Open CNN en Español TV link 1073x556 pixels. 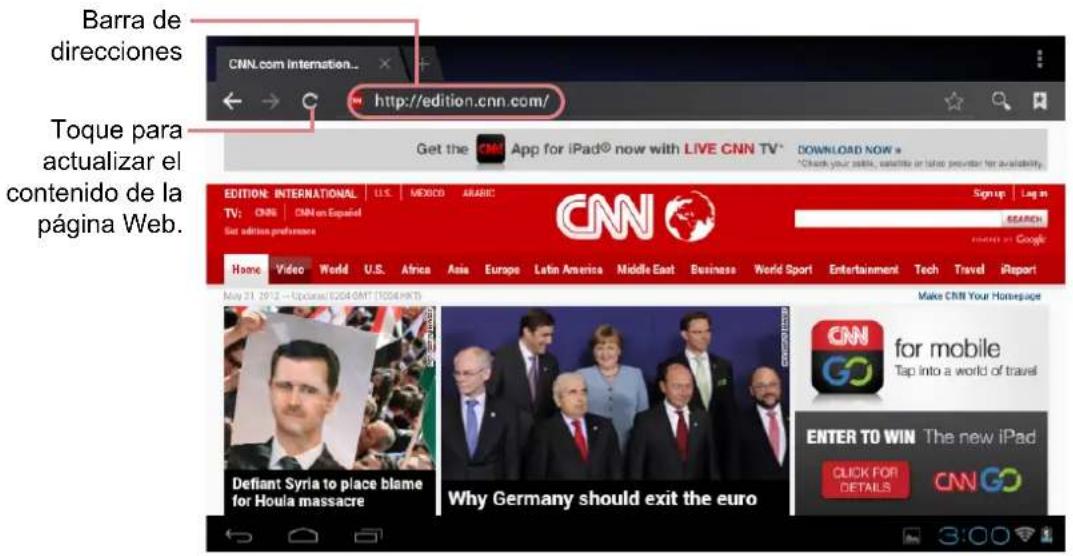327,213
